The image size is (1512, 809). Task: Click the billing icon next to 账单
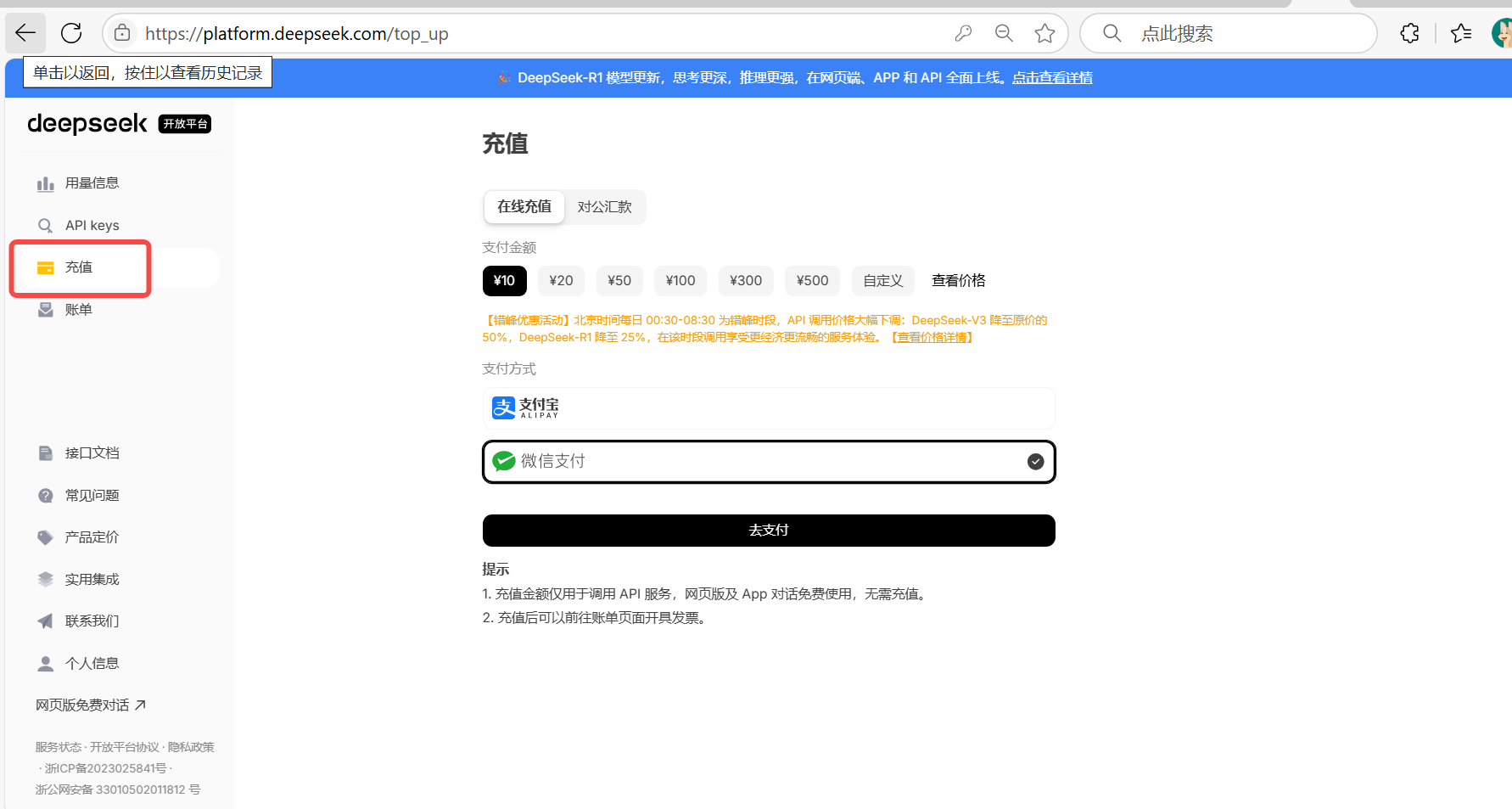point(46,310)
